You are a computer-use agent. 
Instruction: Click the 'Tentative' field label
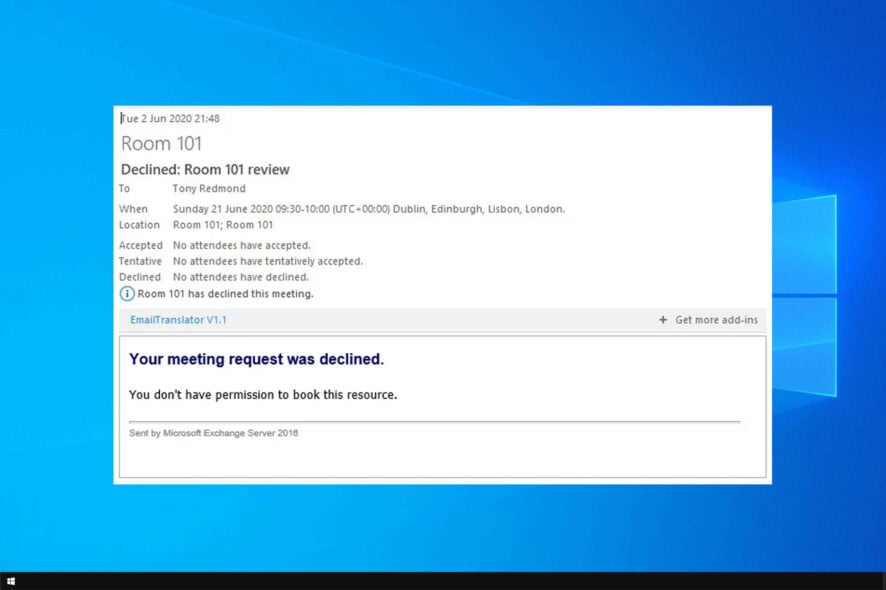click(140, 261)
